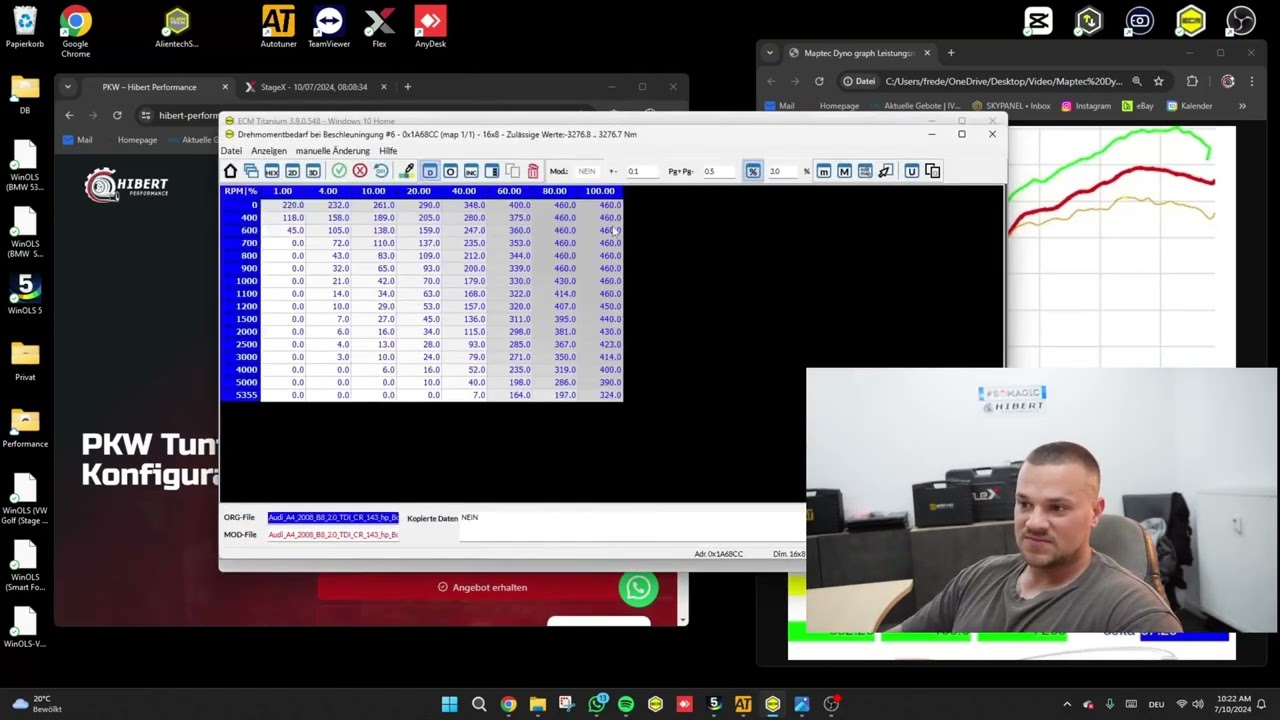This screenshot has height=720, width=1280.
Task: Cancel changes with the red X icon
Action: click(360, 171)
